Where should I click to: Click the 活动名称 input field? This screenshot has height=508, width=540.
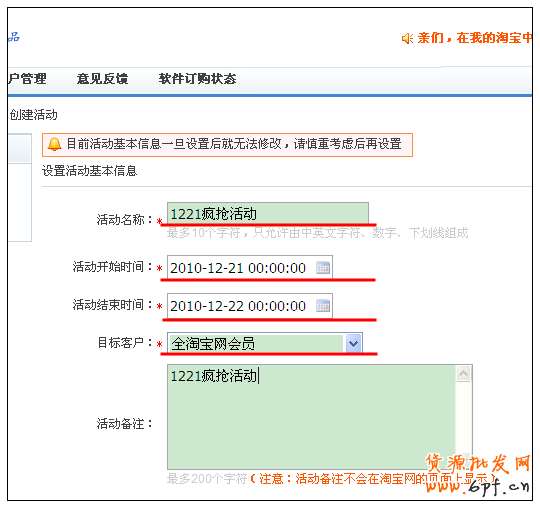click(268, 214)
